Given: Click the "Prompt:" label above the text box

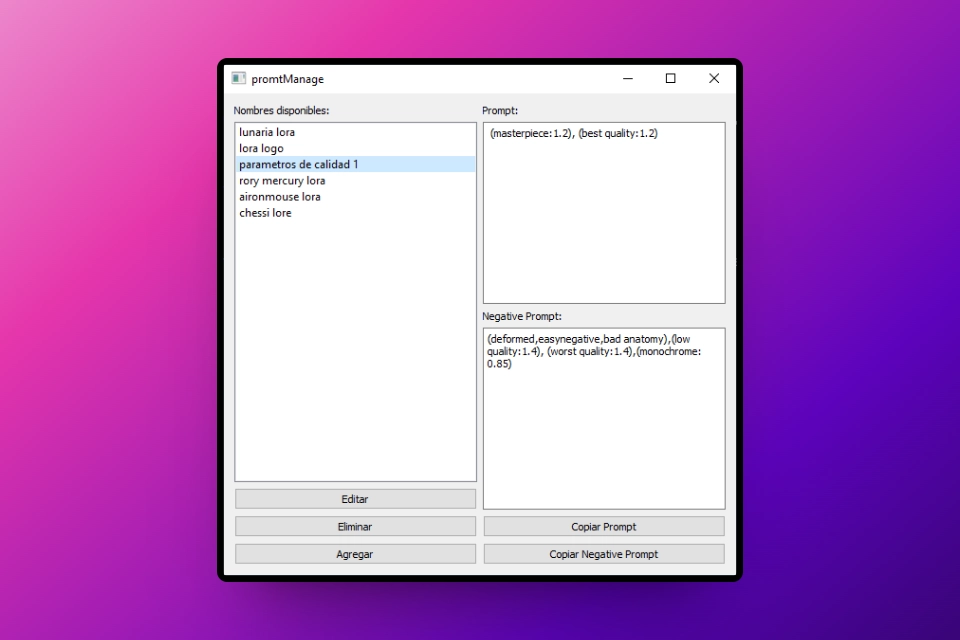Looking at the screenshot, I should pyautogui.click(x=498, y=110).
